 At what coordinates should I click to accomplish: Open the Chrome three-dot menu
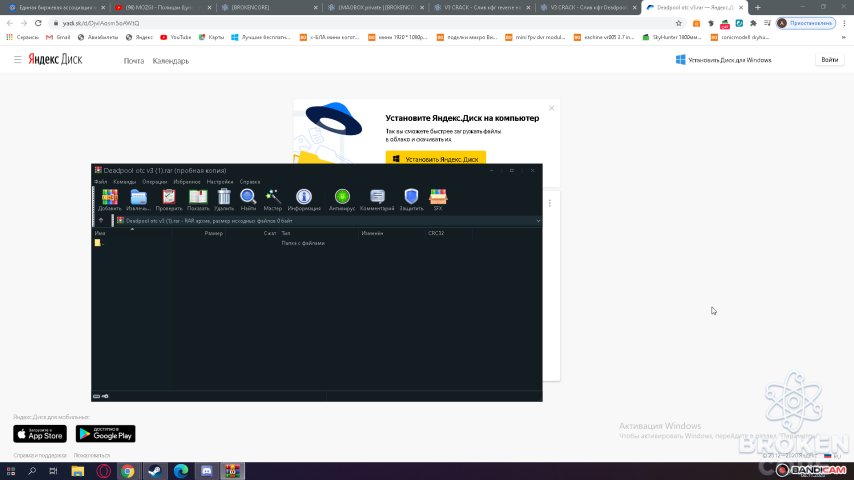[845, 23]
